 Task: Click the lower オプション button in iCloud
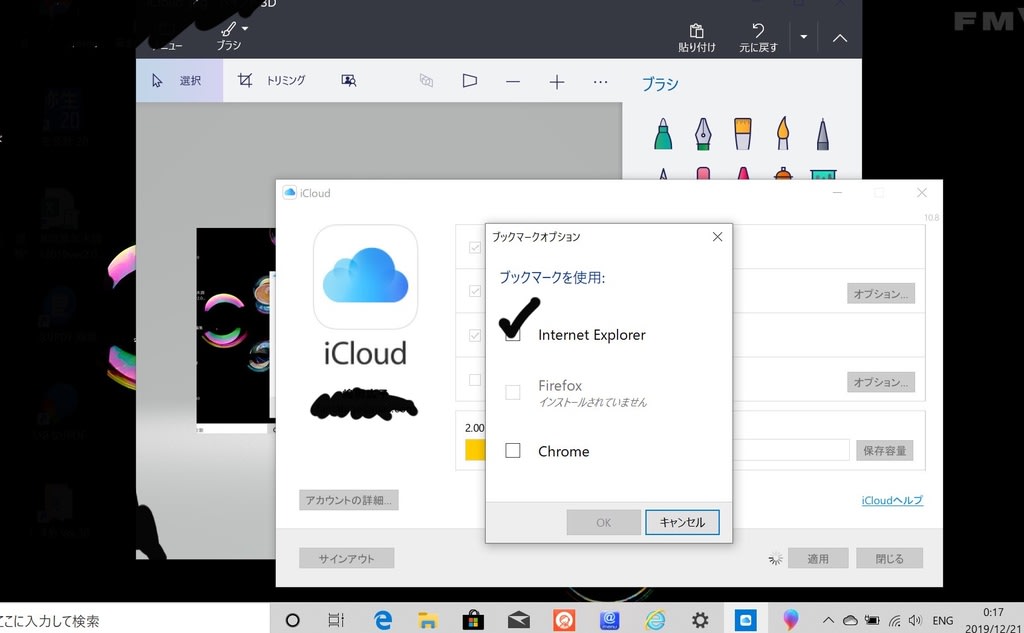pos(881,381)
